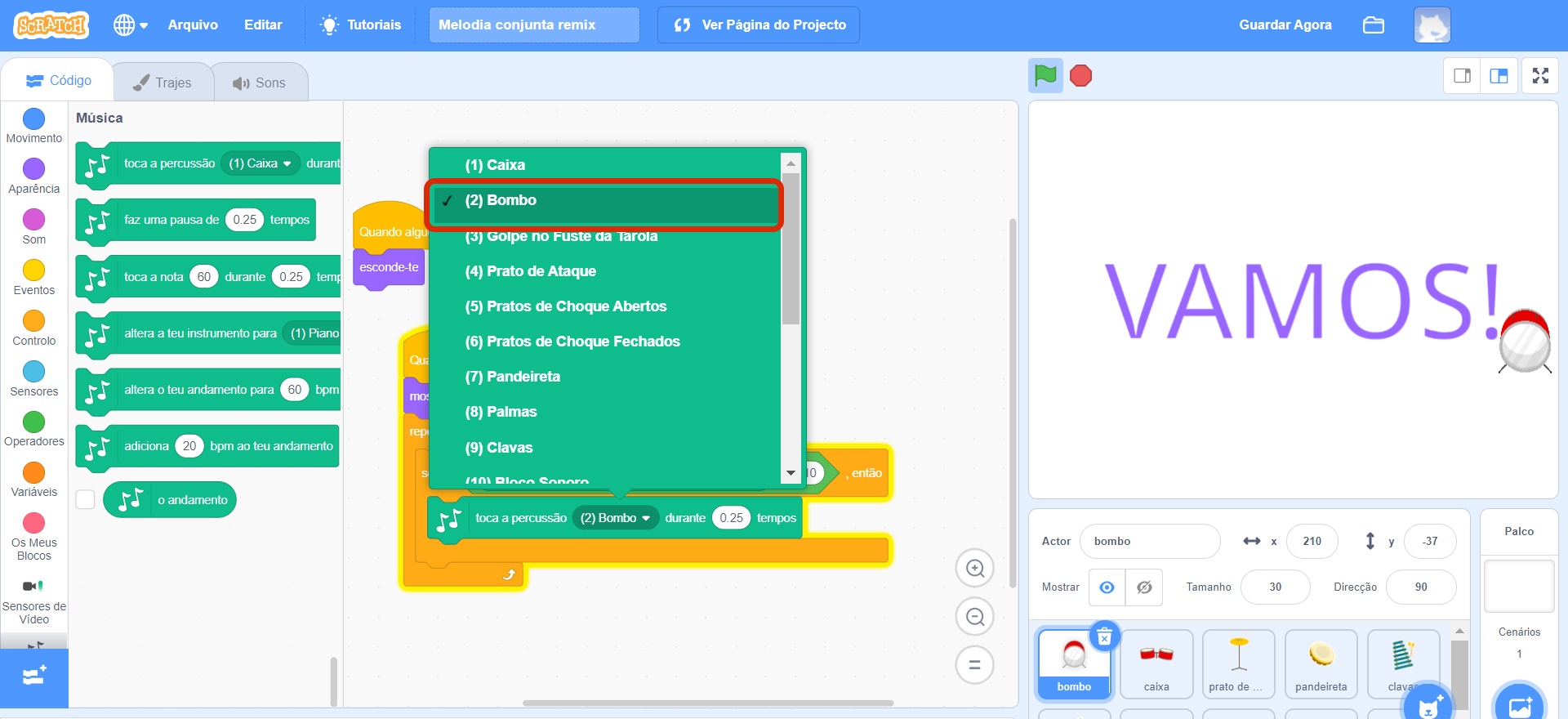This screenshot has height=719, width=1568.
Task: Click the dropdown list scroll-up arrow
Action: (791, 163)
